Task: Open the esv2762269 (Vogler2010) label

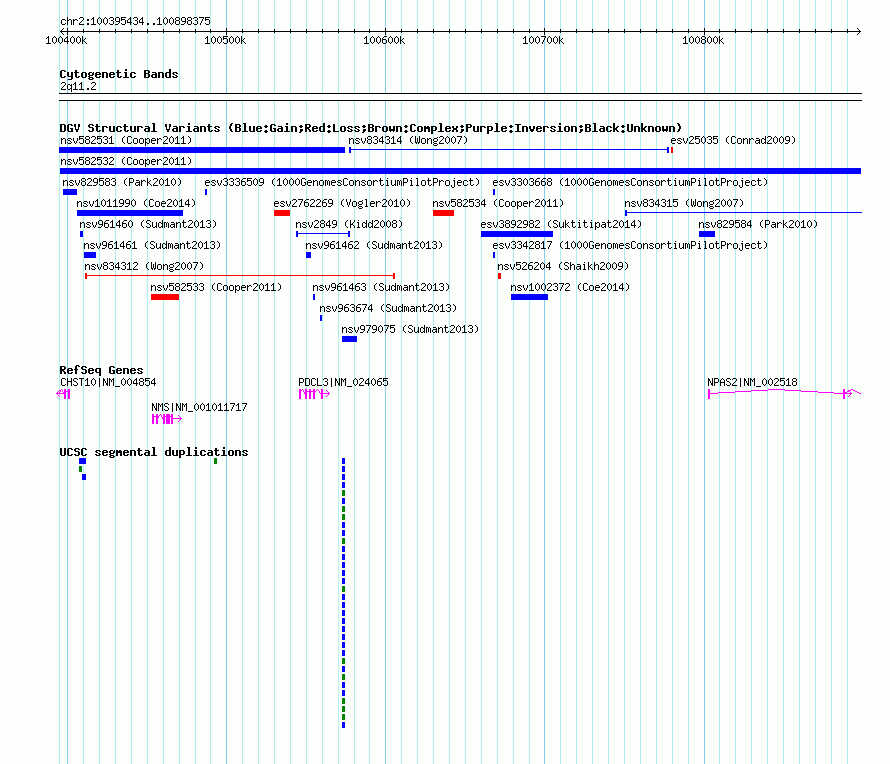Action: 342,203
